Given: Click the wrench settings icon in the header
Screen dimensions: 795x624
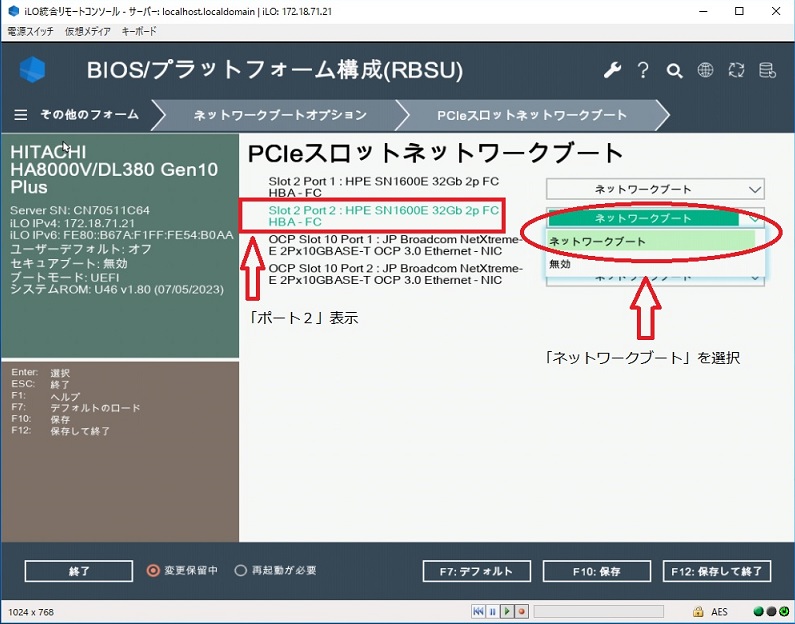Looking at the screenshot, I should [612, 70].
